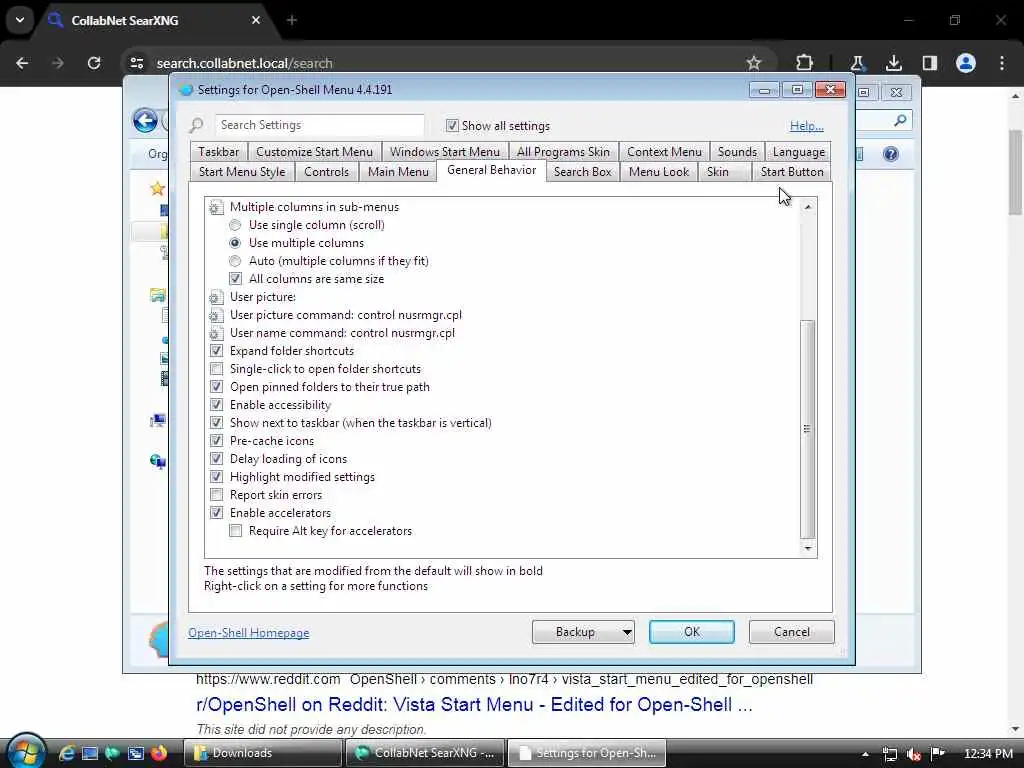Image resolution: width=1024 pixels, height=768 pixels.
Task: Toggle Delay loading of icons
Action: pos(217,458)
